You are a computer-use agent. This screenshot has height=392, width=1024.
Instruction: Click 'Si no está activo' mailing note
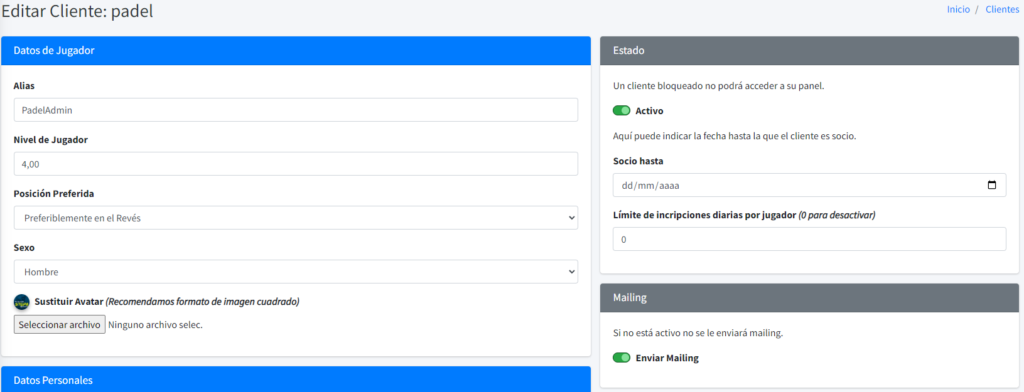[698, 333]
